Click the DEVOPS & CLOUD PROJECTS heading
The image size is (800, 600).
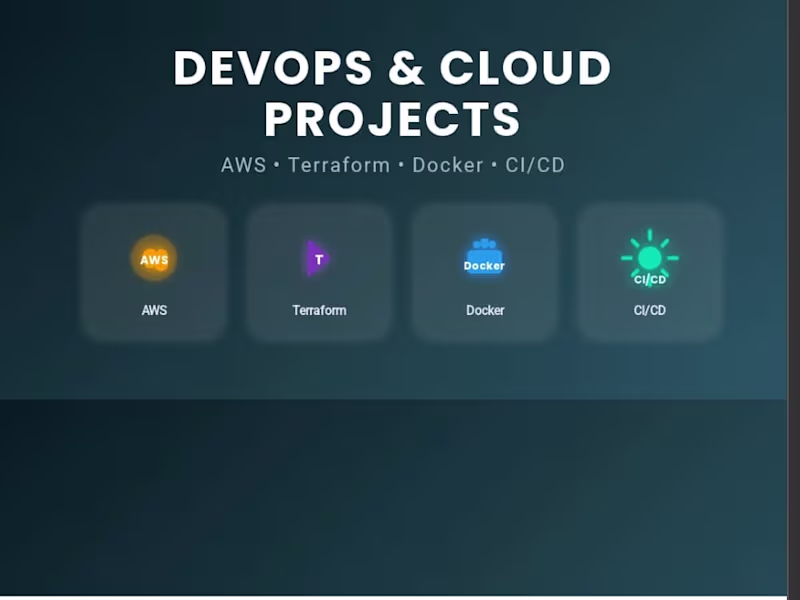click(x=393, y=94)
